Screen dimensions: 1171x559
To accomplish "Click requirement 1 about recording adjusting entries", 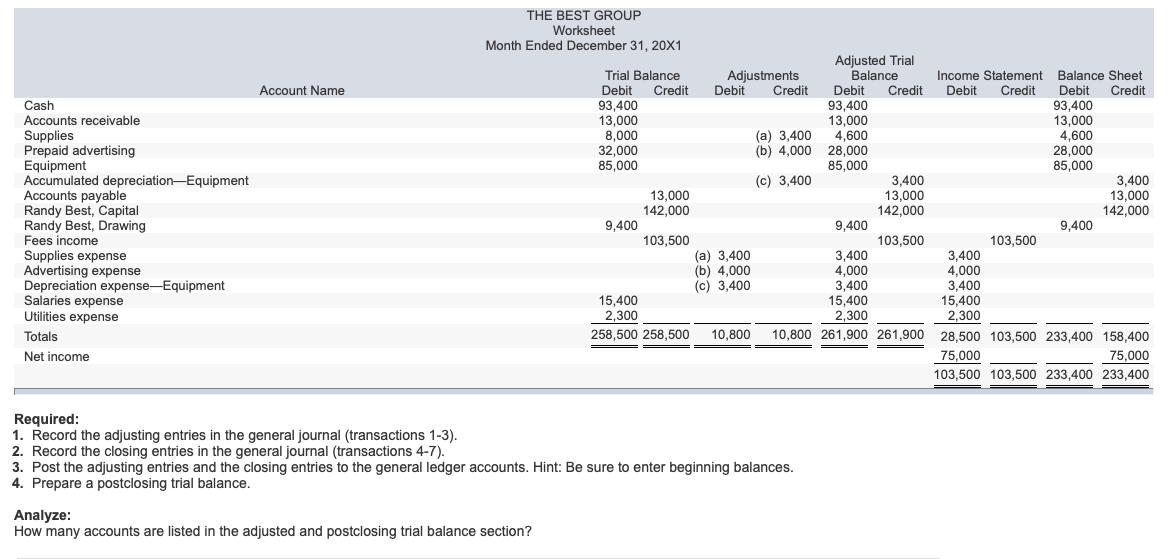I will point(235,435).
